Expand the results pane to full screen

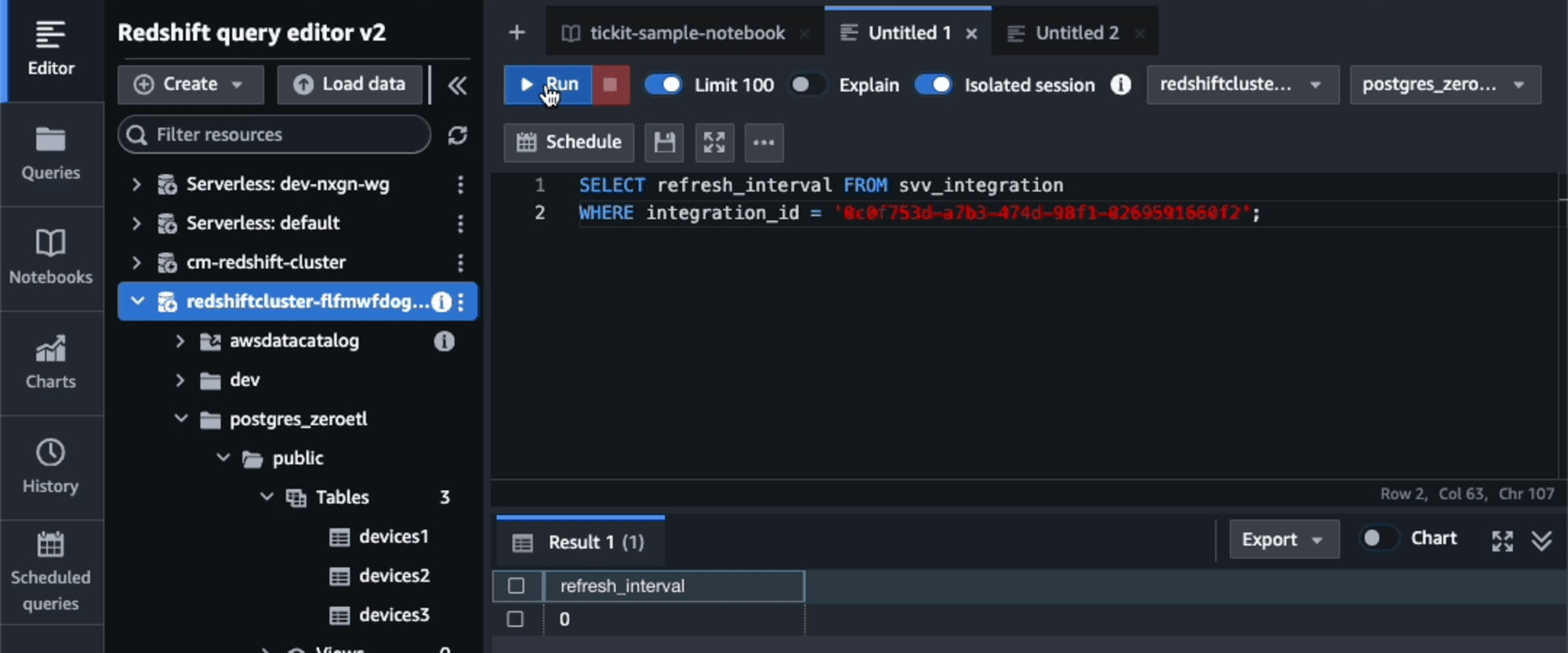[x=1502, y=540]
